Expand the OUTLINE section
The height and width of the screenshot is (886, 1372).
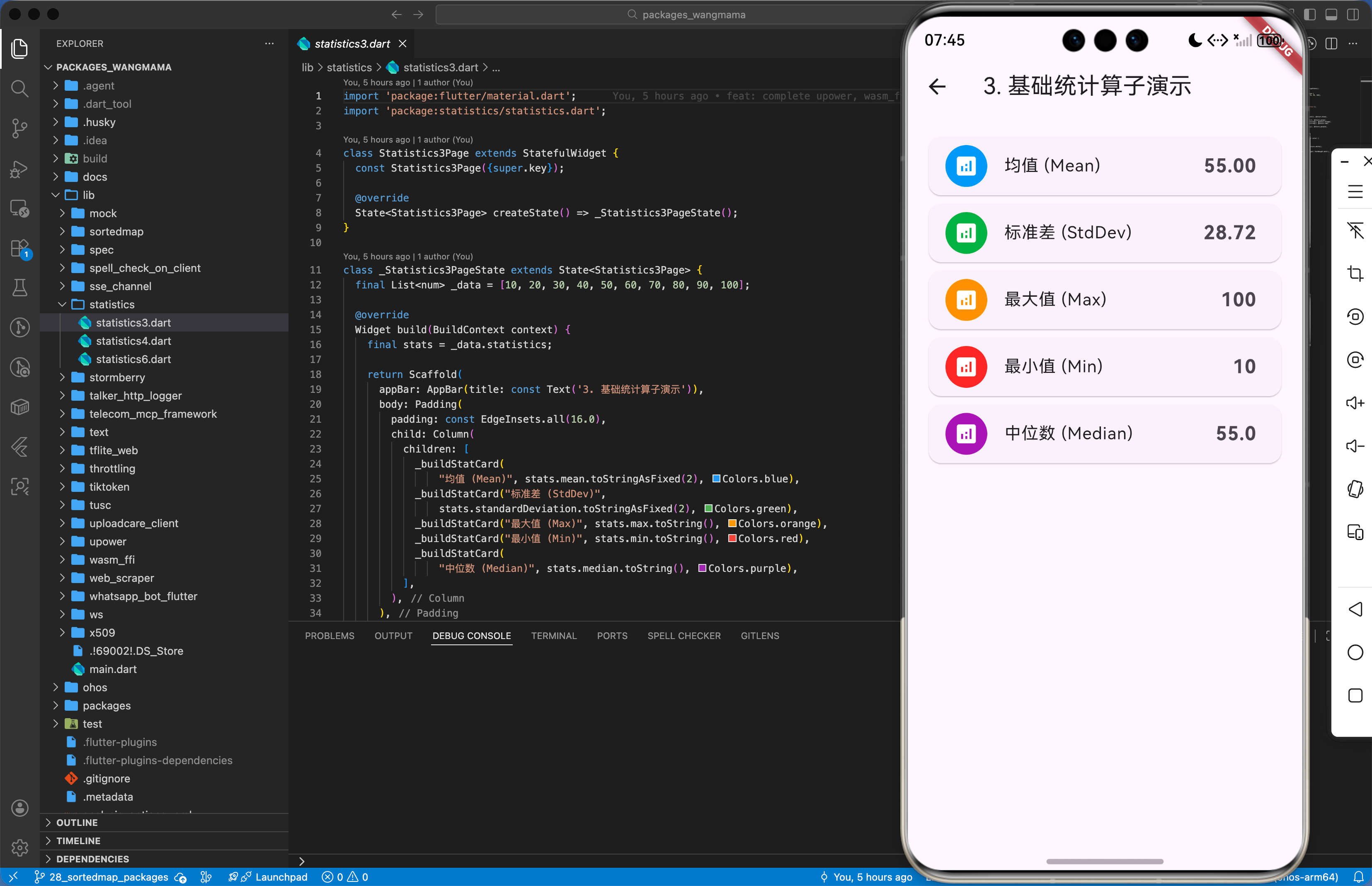(77, 823)
